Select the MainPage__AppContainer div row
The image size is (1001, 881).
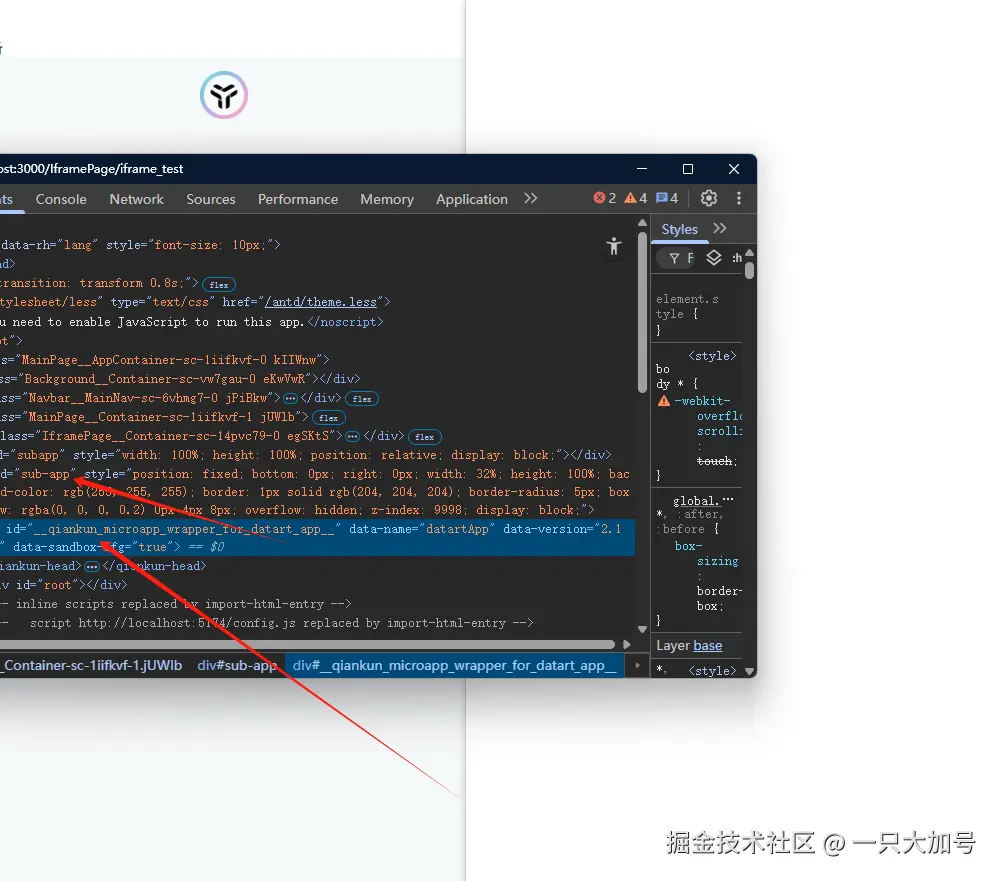(165, 360)
